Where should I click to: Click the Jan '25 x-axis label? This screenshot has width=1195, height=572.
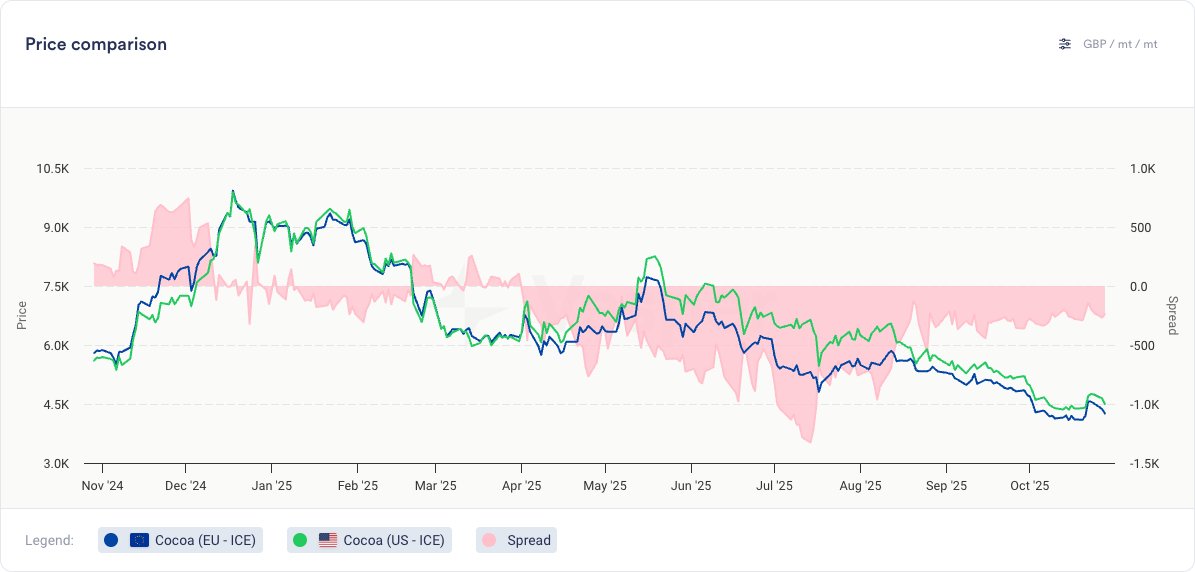coord(271,486)
